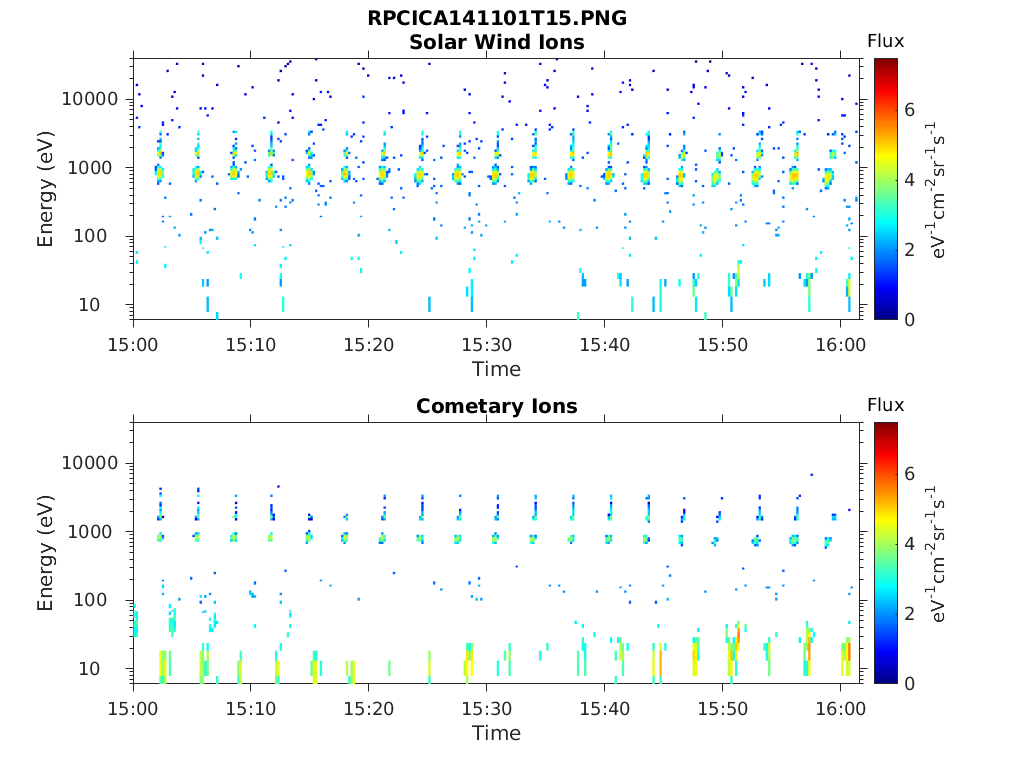Image resolution: width=1024 pixels, height=768 pixels.
Task: Click the RPCICA141101T15.PNG figure title
Action: tap(497, 18)
